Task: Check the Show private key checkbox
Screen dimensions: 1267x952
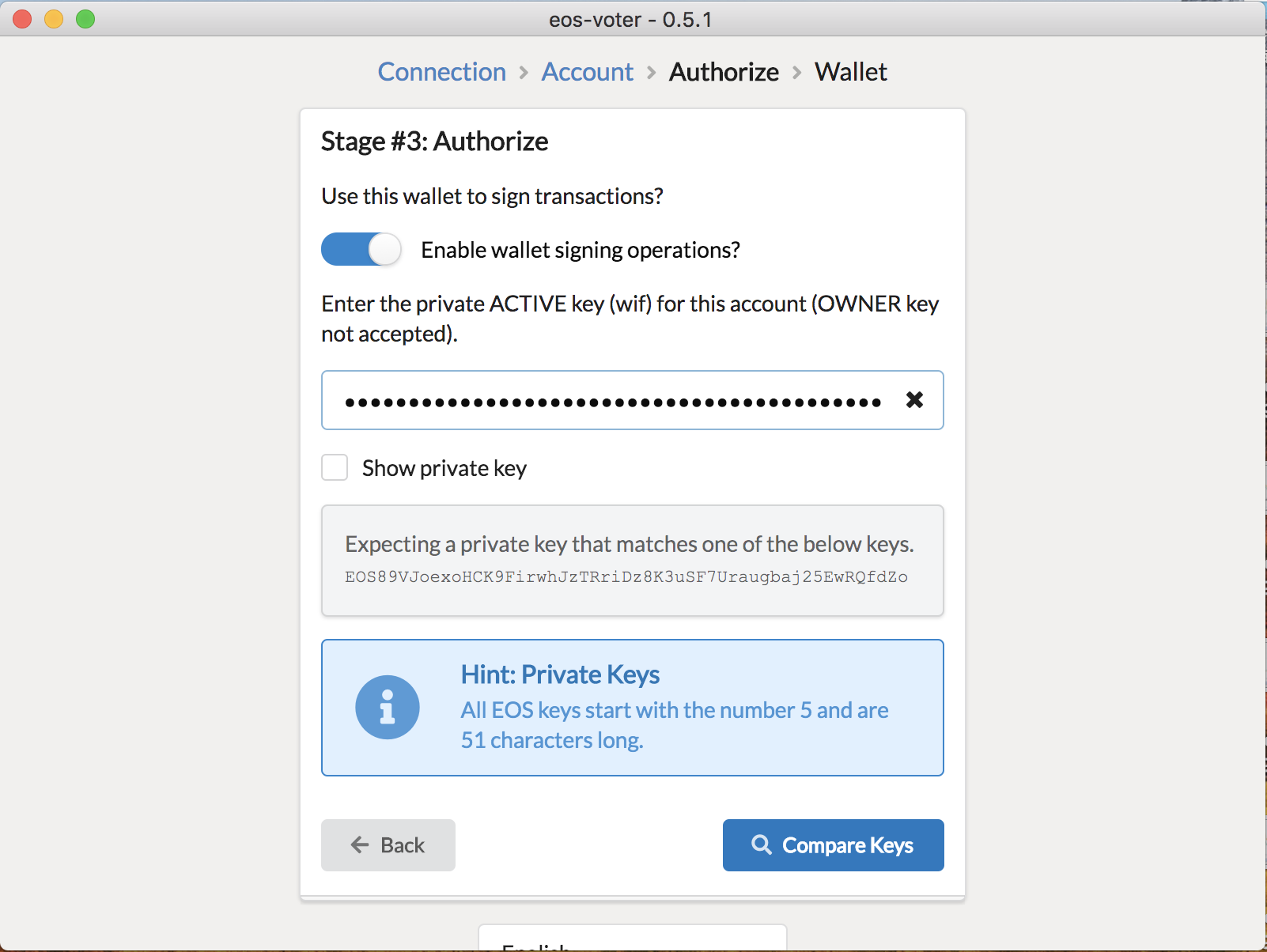Action: 335,467
